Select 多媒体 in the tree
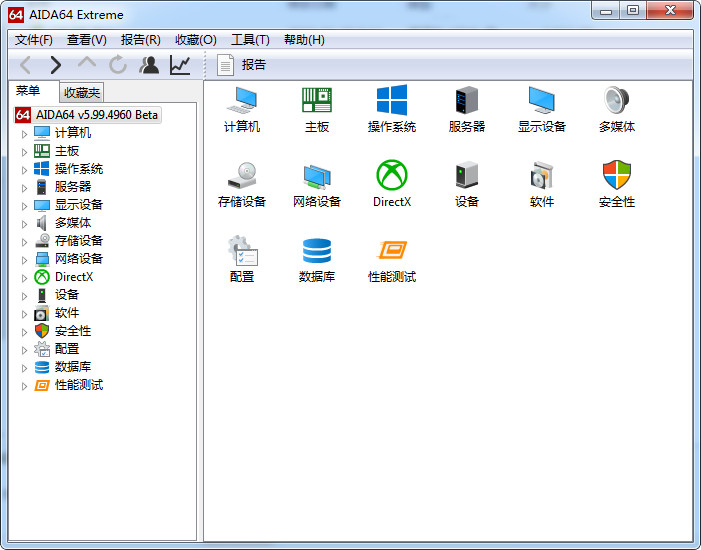This screenshot has width=701, height=550. coord(73,223)
